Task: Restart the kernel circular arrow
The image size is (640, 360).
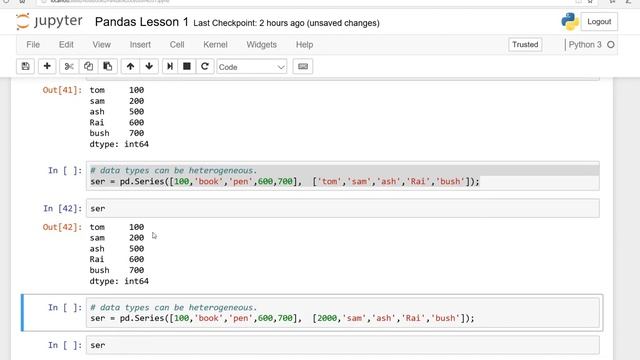Action: pyautogui.click(x=205, y=67)
